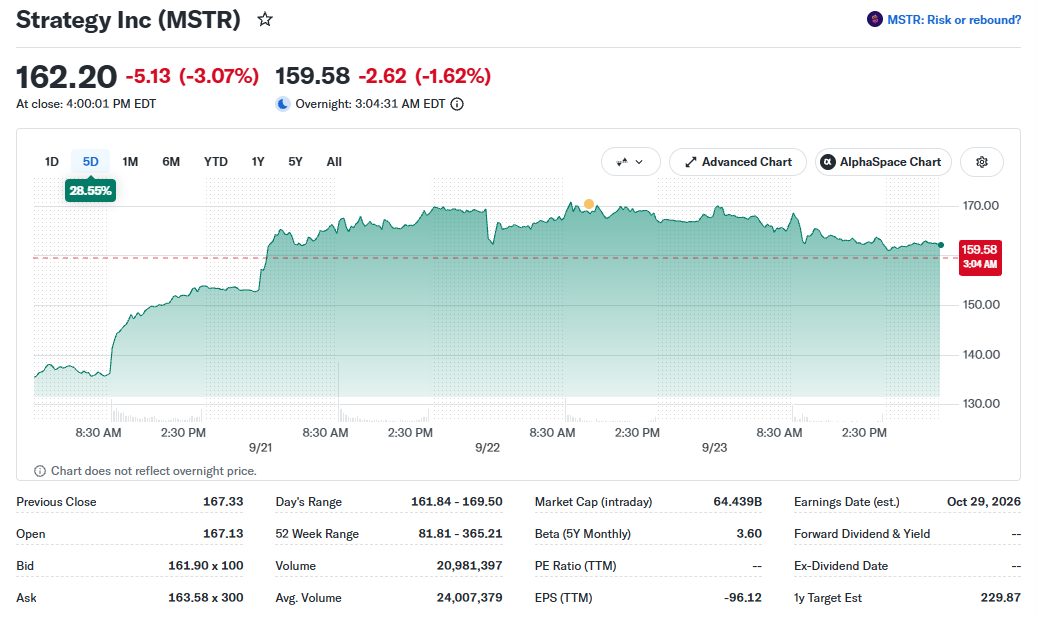Select the 5Y time range
The height and width of the screenshot is (618, 1038).
tap(295, 162)
